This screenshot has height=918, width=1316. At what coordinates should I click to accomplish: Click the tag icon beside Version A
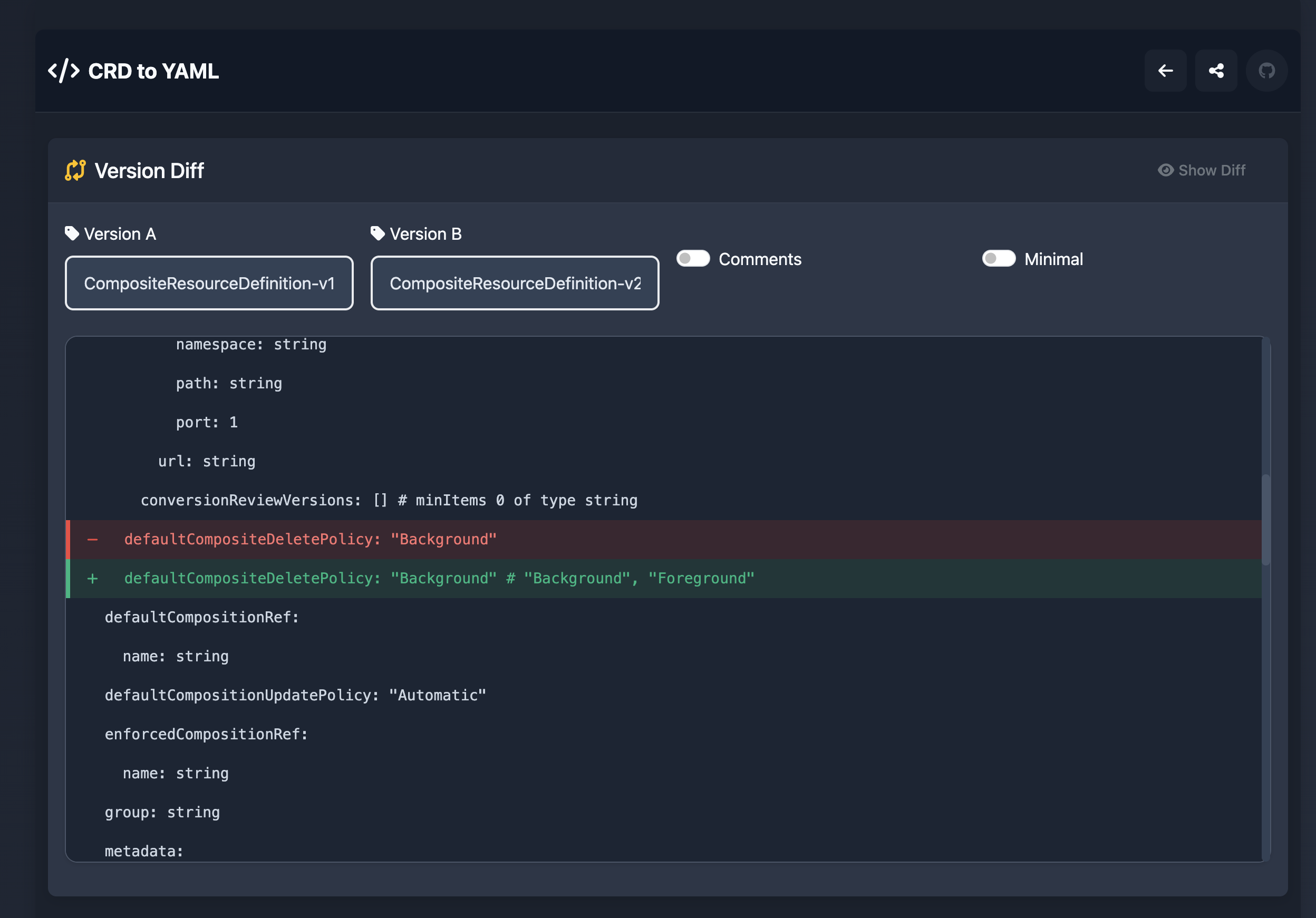click(72, 233)
